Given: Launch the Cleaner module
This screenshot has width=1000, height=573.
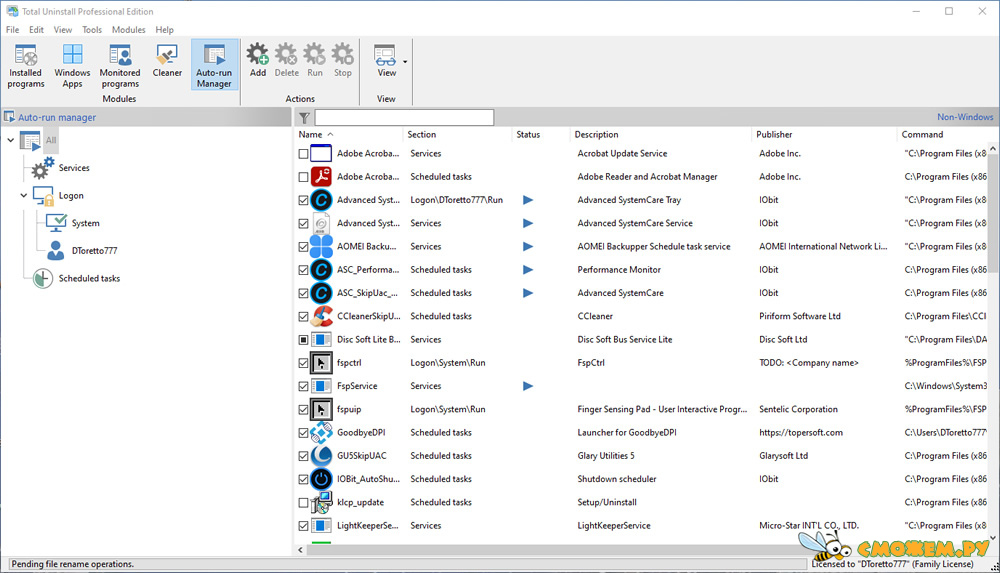Looking at the screenshot, I should pyautogui.click(x=167, y=61).
